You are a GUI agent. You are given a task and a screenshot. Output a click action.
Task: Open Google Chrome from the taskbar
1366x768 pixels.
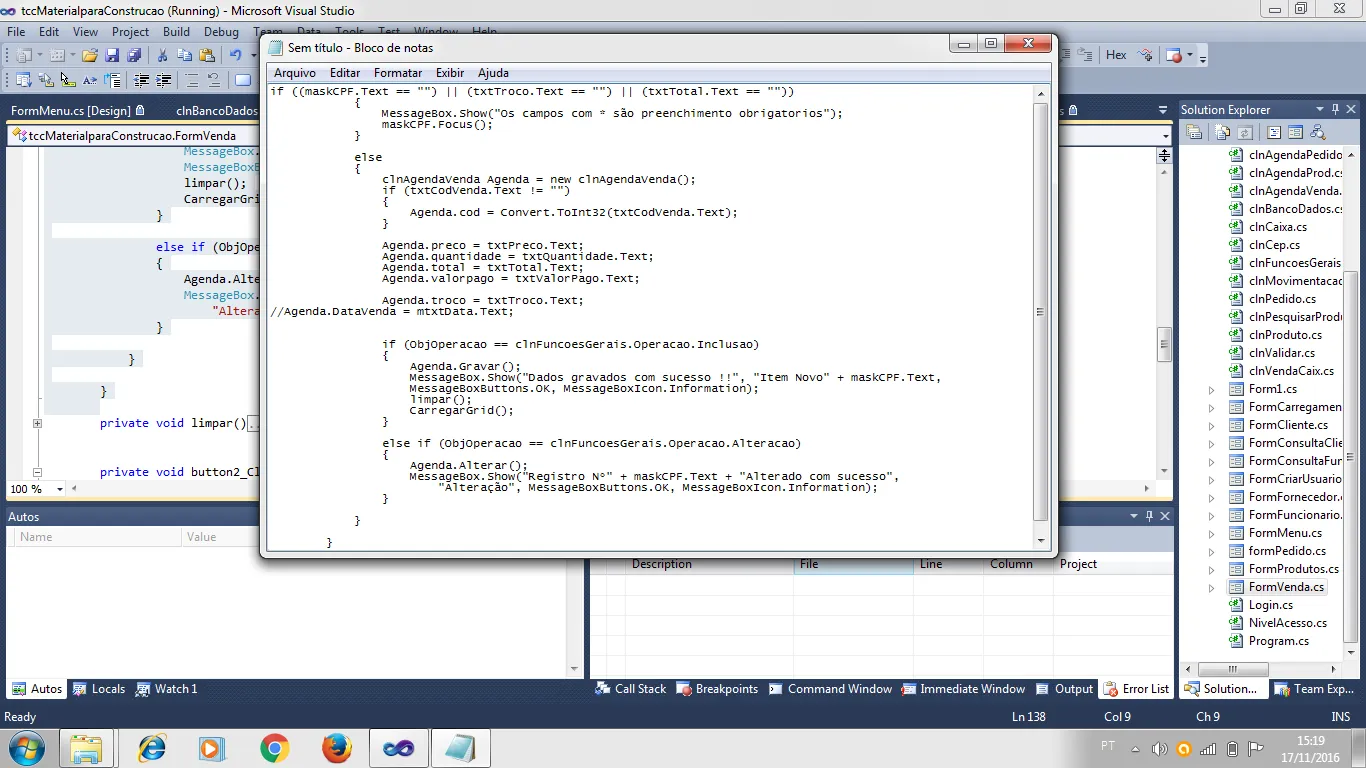pyautogui.click(x=275, y=747)
